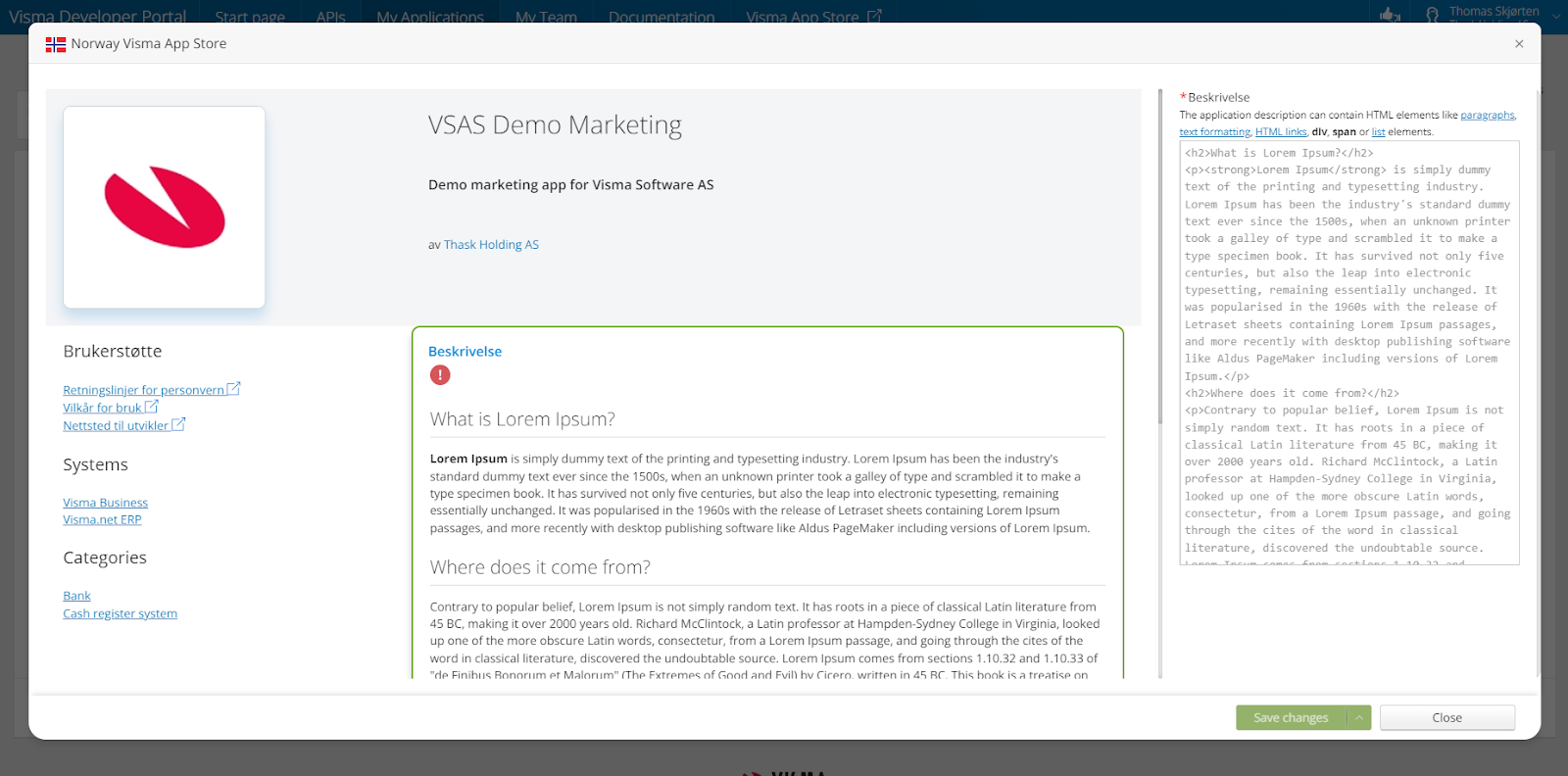
Task: Click the VSAS Demo Marketing app logo thumbnail
Action: (x=164, y=207)
